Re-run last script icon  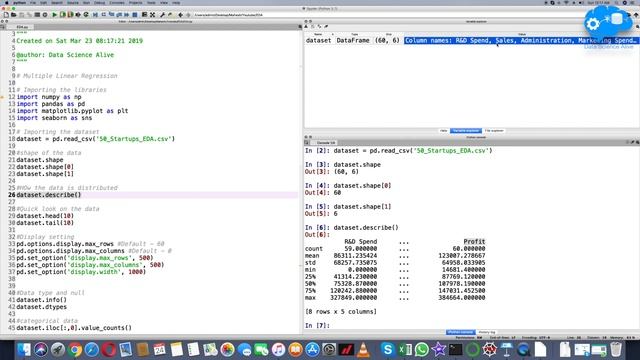[86, 15]
